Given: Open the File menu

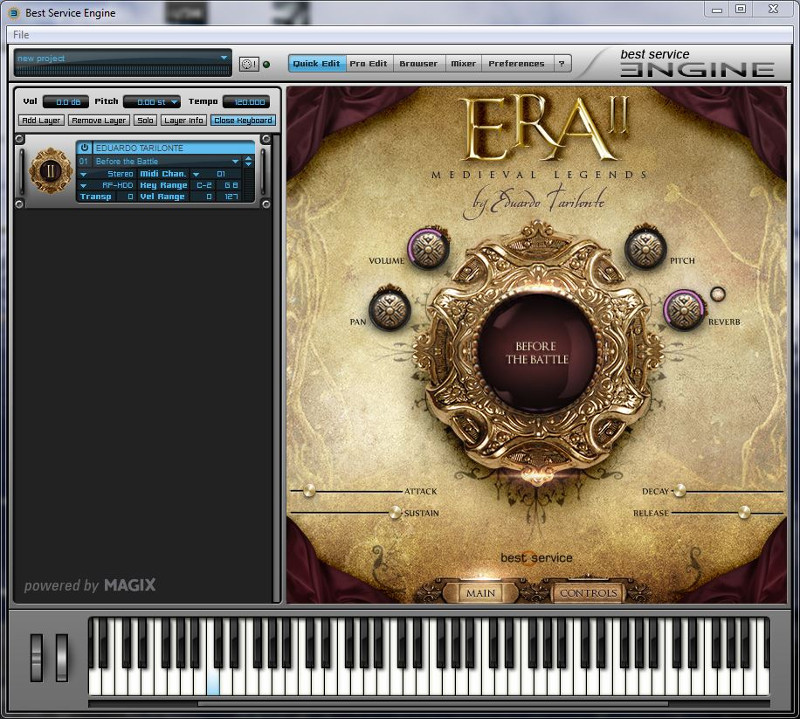Looking at the screenshot, I should pos(21,35).
